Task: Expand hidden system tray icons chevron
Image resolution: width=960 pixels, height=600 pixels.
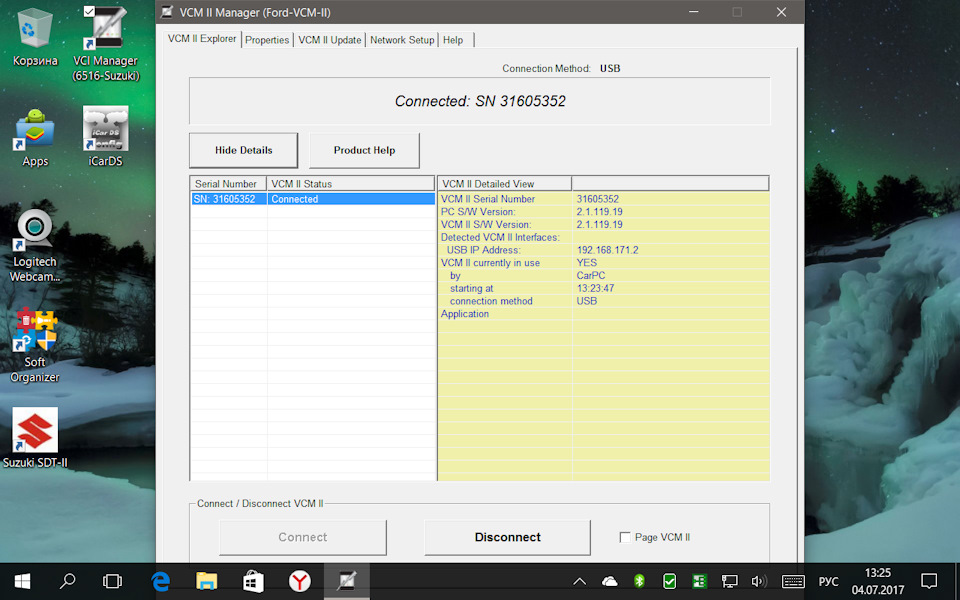Action: click(x=579, y=581)
